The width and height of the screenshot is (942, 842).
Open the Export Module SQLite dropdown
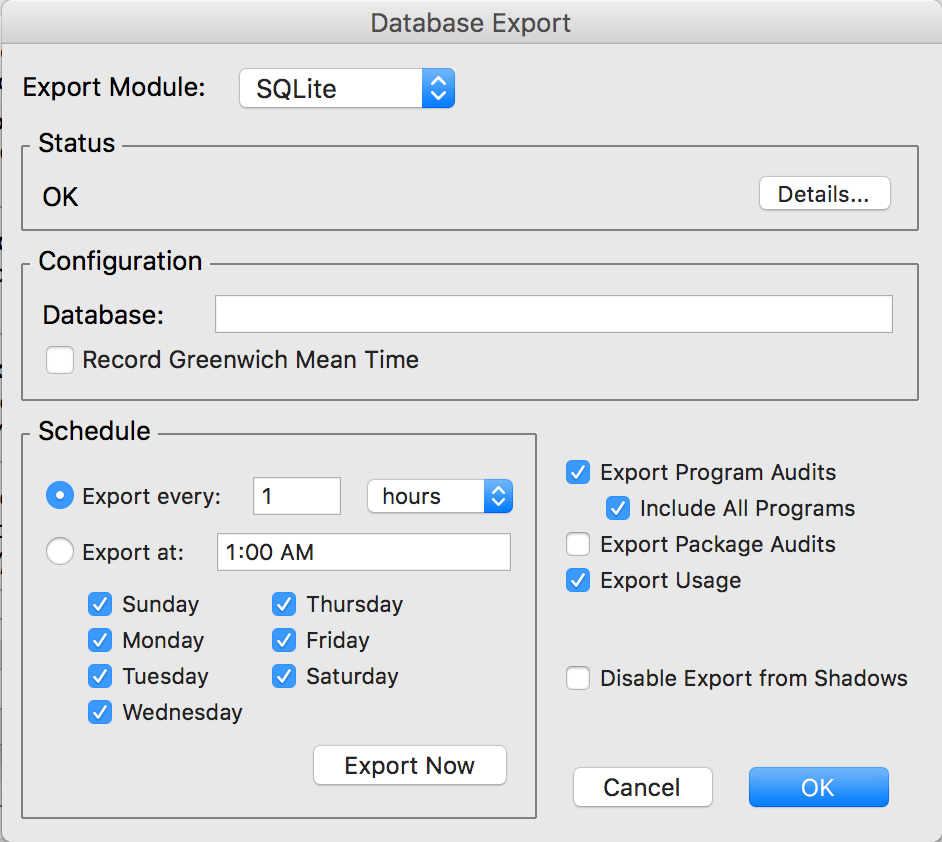[347, 88]
